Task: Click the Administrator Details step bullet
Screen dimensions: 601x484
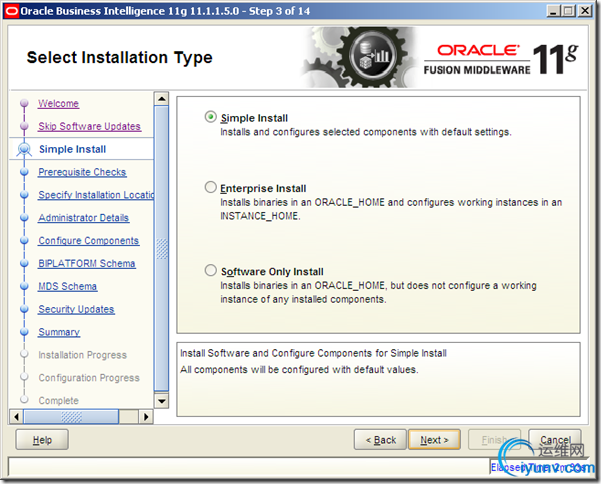Action: pyautogui.click(x=25, y=218)
